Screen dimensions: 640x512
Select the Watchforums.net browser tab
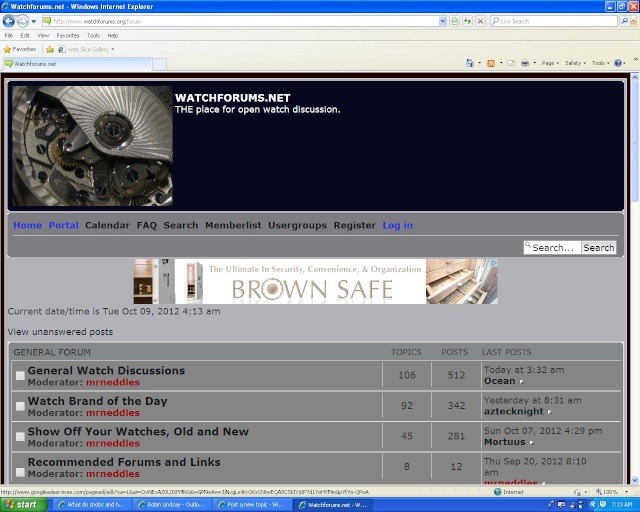click(78, 64)
